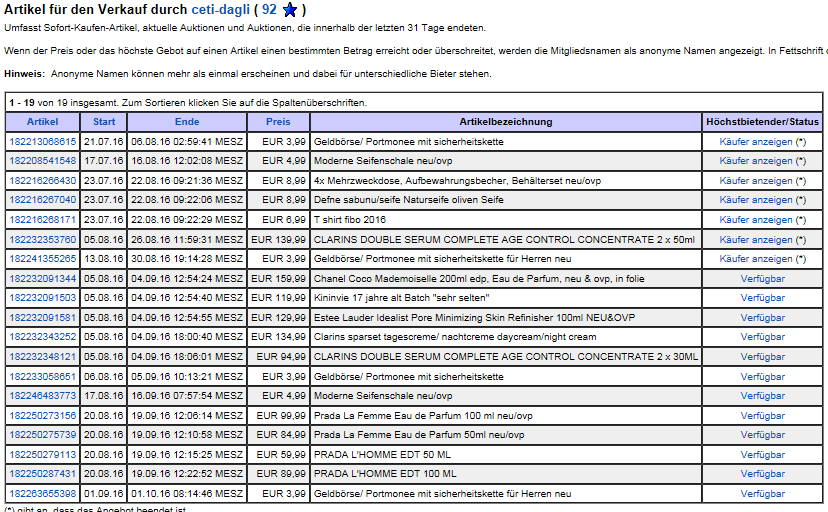Click Verfügbar for Chanel Coco Mademoiselle
The image size is (828, 512).
click(763, 279)
